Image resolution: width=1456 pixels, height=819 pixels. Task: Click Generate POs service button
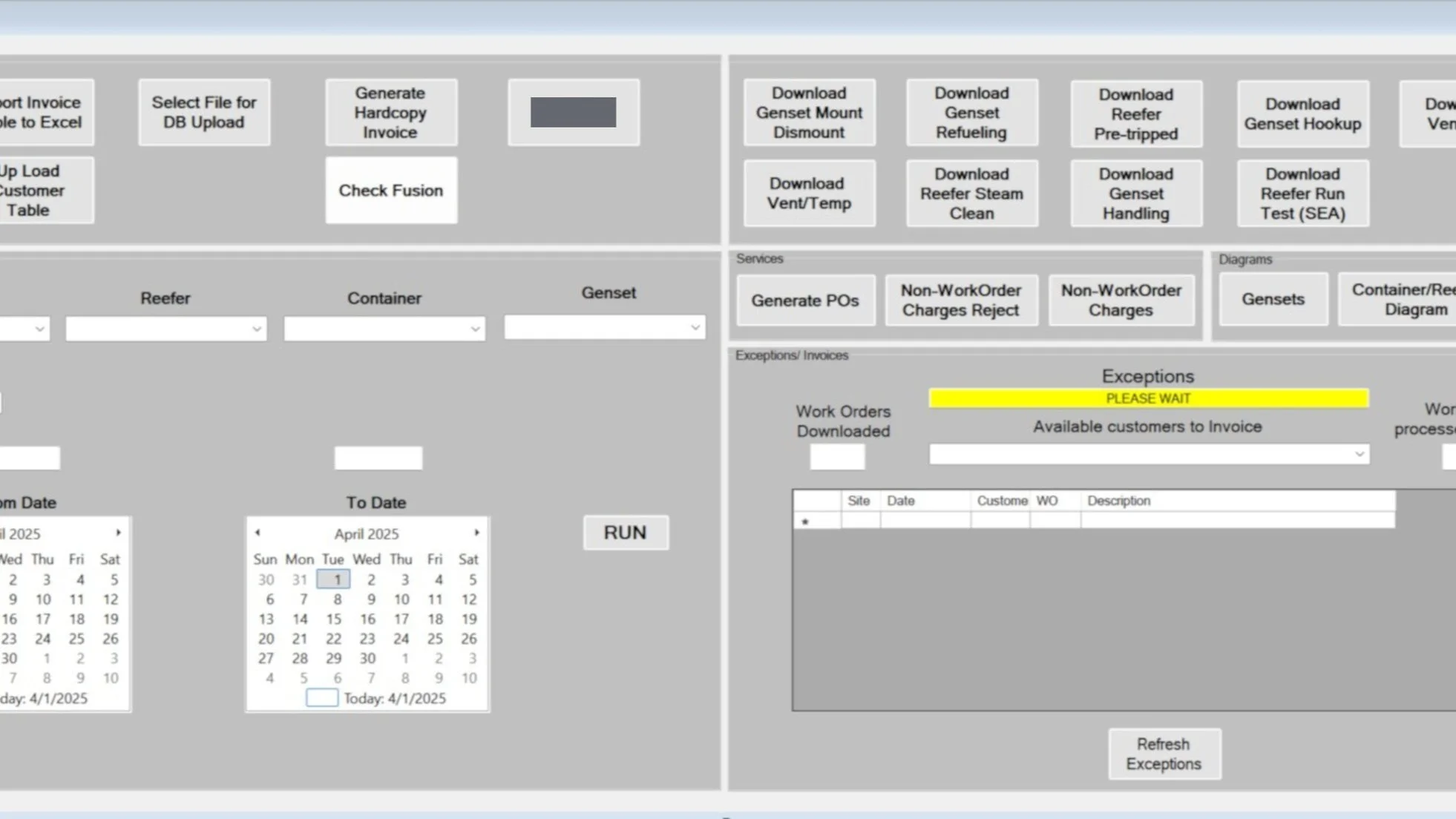[805, 300]
